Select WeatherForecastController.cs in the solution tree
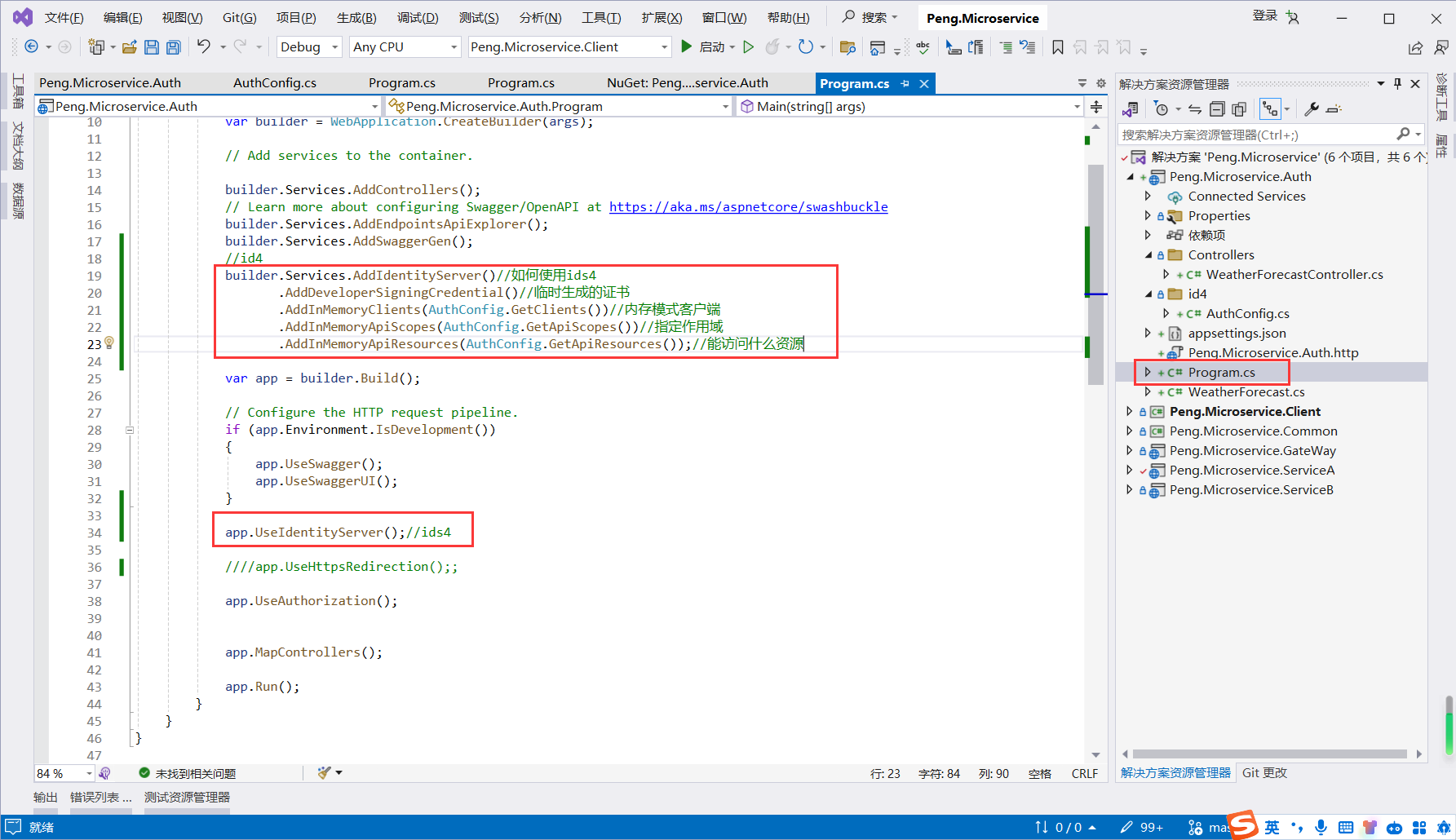 pos(1294,274)
